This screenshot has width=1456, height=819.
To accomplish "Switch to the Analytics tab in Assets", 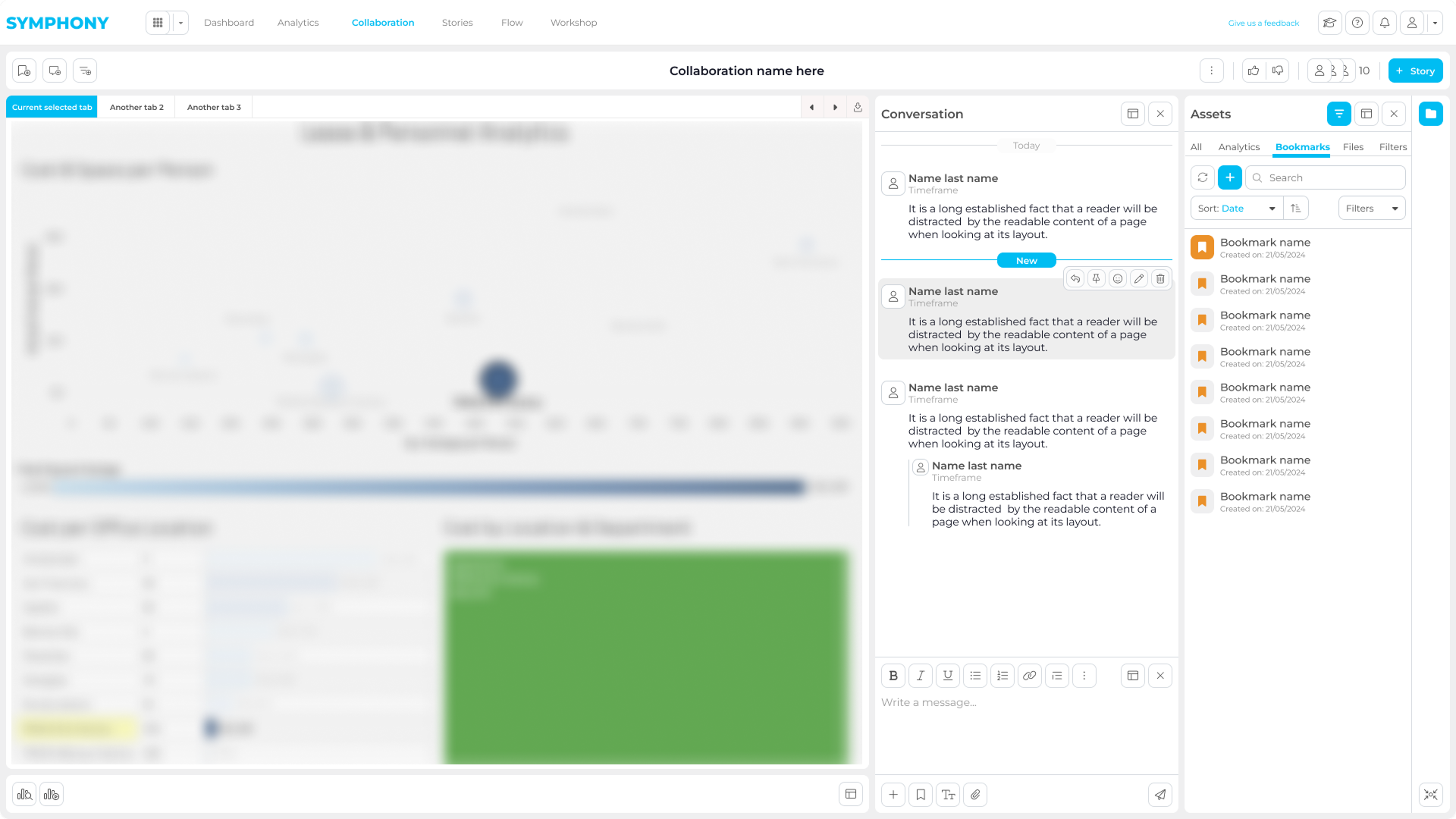I will point(1239,147).
